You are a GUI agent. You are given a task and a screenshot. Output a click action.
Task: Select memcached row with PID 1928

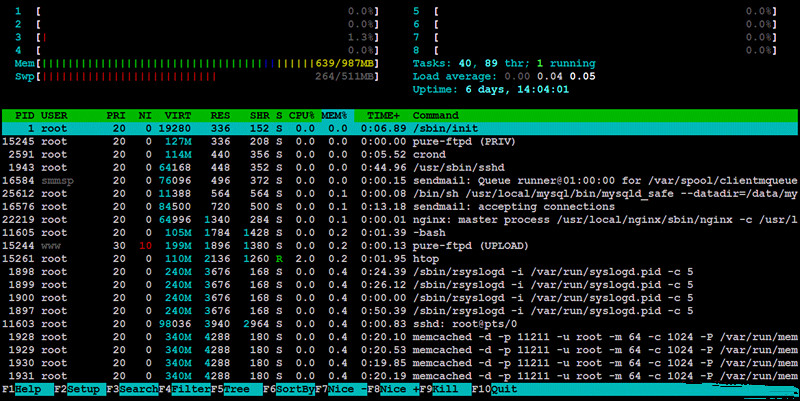[x=399, y=337]
